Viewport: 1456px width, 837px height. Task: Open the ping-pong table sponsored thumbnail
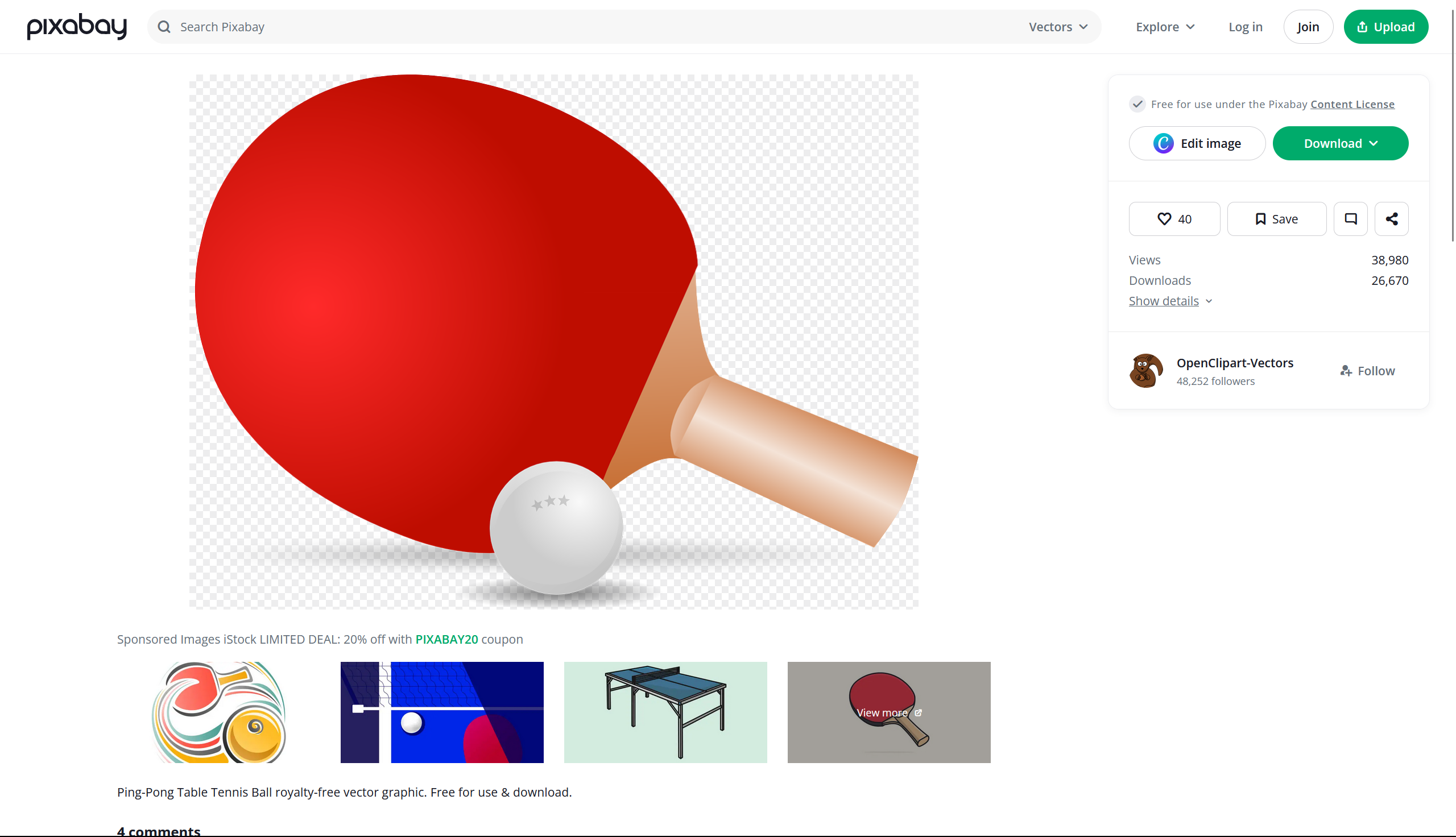(x=665, y=712)
